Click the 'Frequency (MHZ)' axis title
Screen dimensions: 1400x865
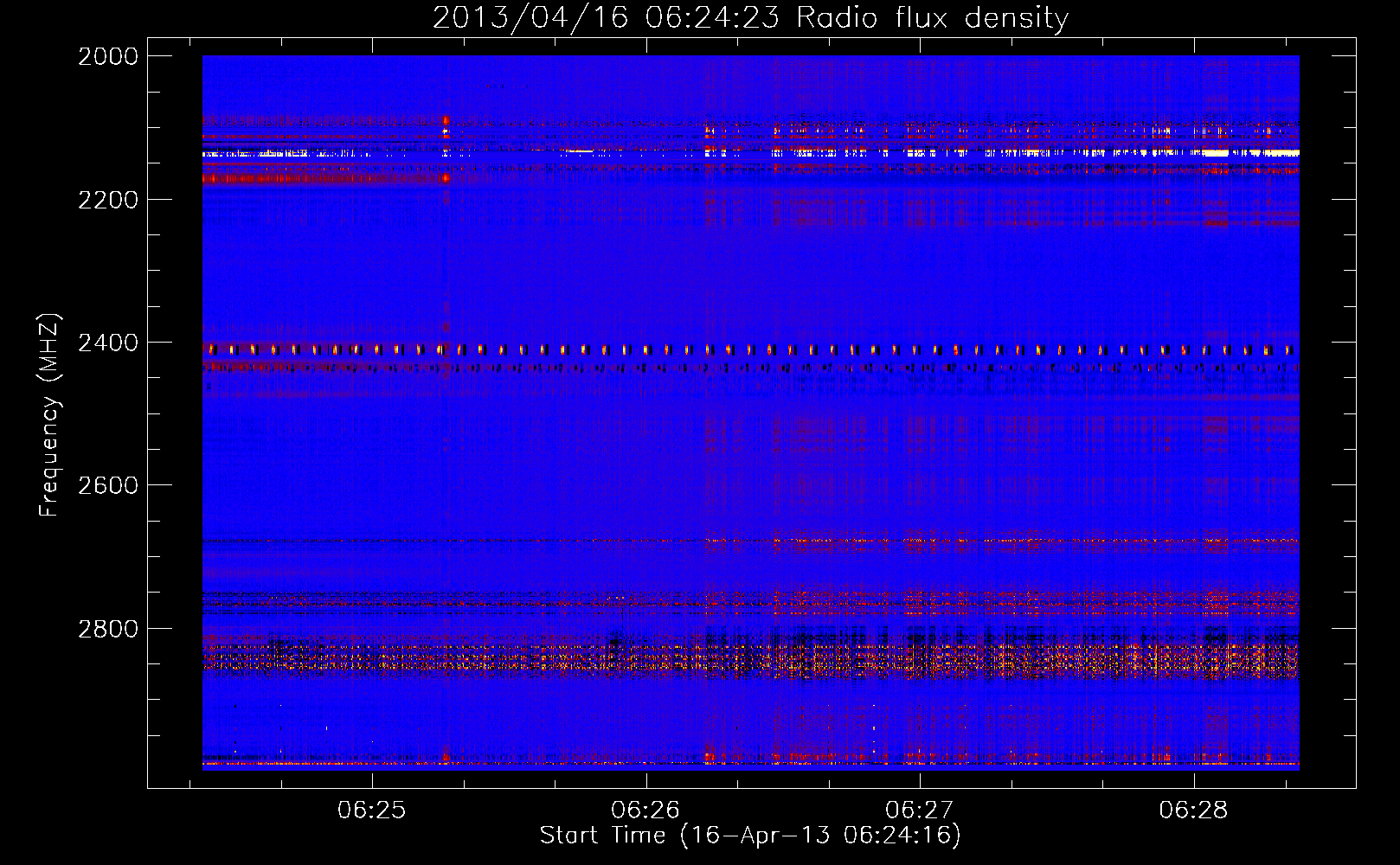point(49,415)
